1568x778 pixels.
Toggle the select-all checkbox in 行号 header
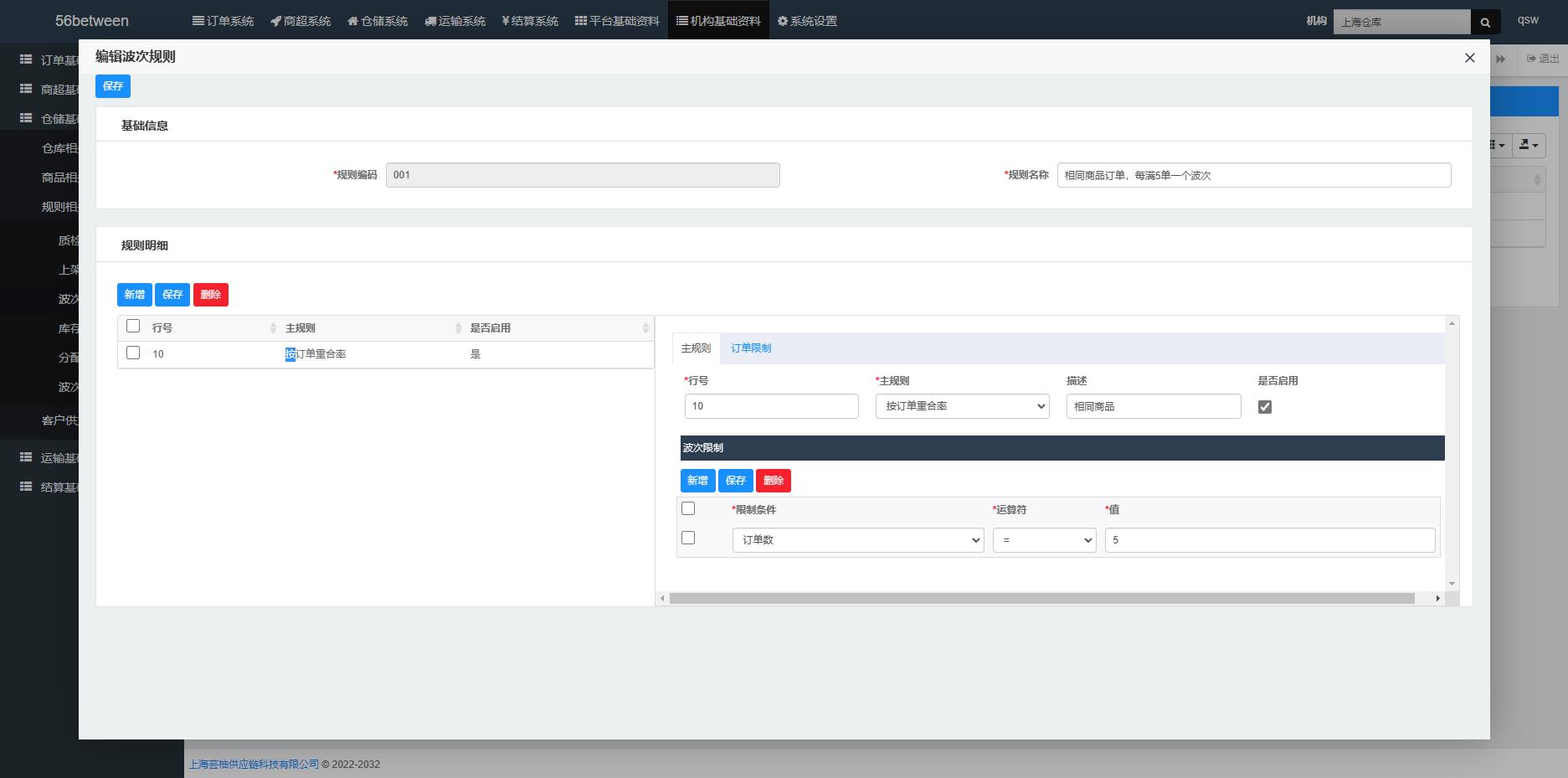(133, 327)
